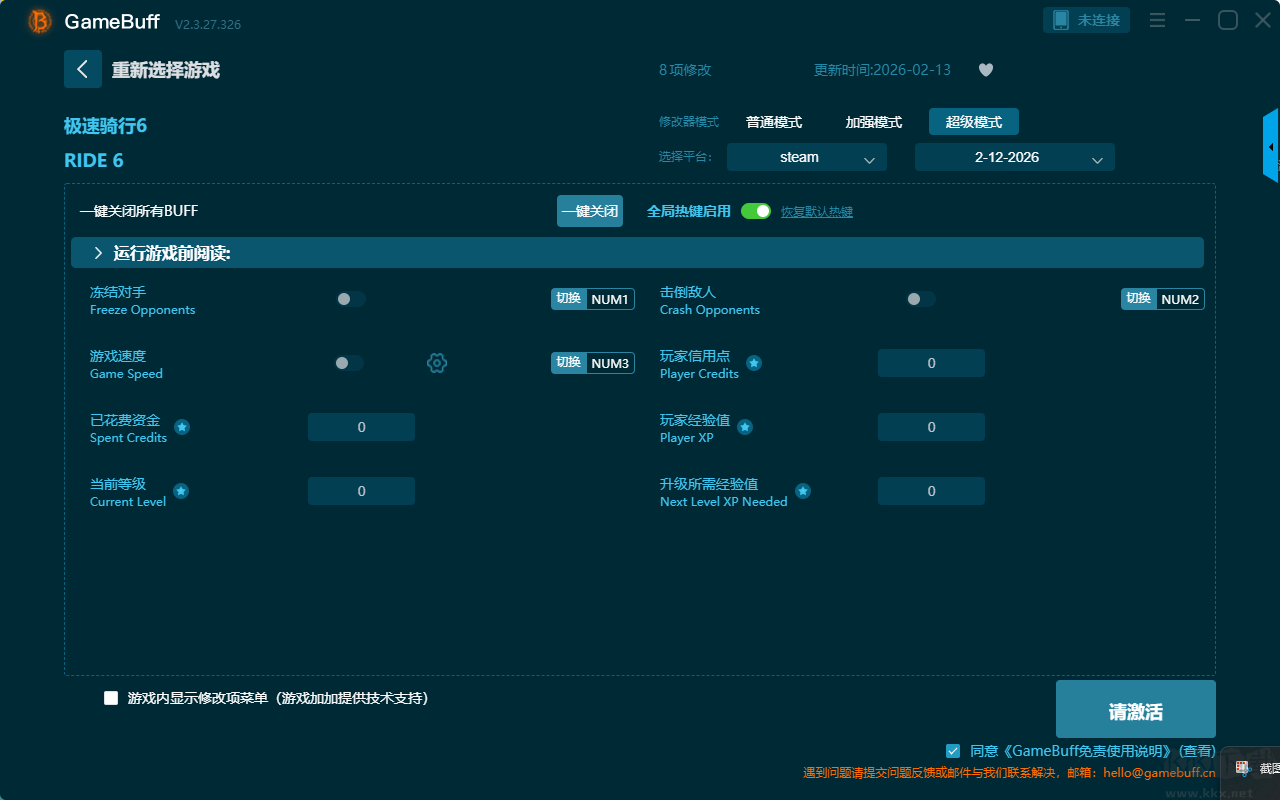Image resolution: width=1280 pixels, height=800 pixels.
Task: Open the disclaimer (查看) link
Action: point(1198,751)
